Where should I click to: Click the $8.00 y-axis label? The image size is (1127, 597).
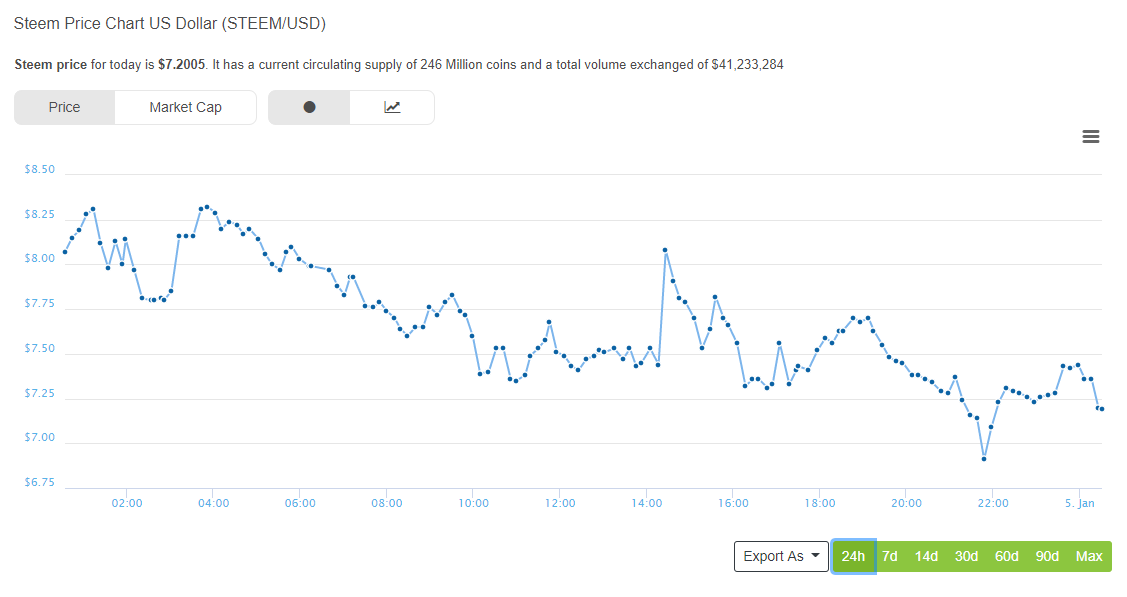[x=40, y=259]
